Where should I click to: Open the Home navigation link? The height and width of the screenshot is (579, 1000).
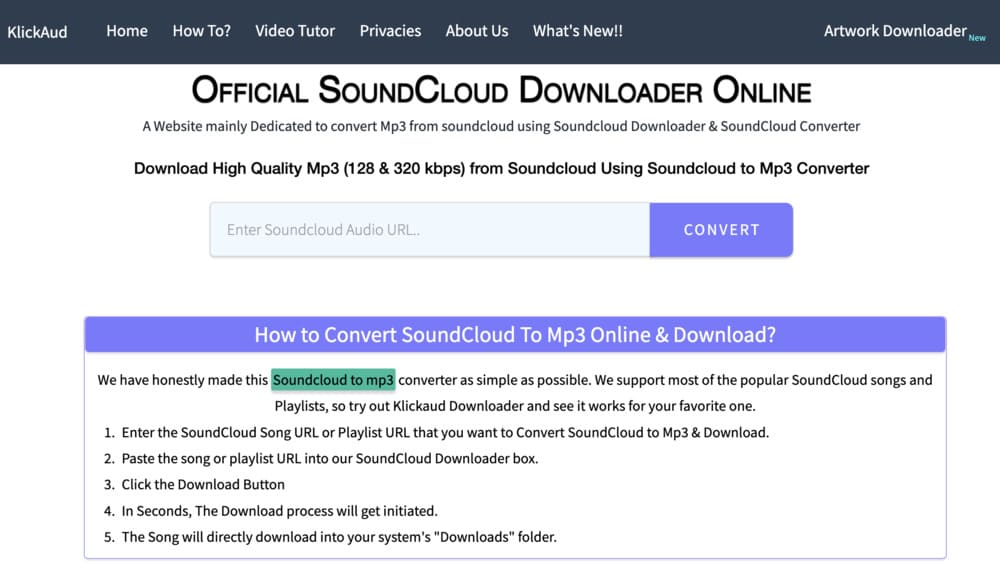[126, 31]
